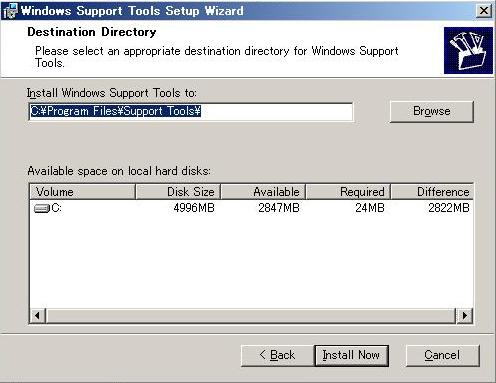This screenshot has height=383, width=496.
Task: Sort list by Disk Size column header
Action: coord(178,192)
